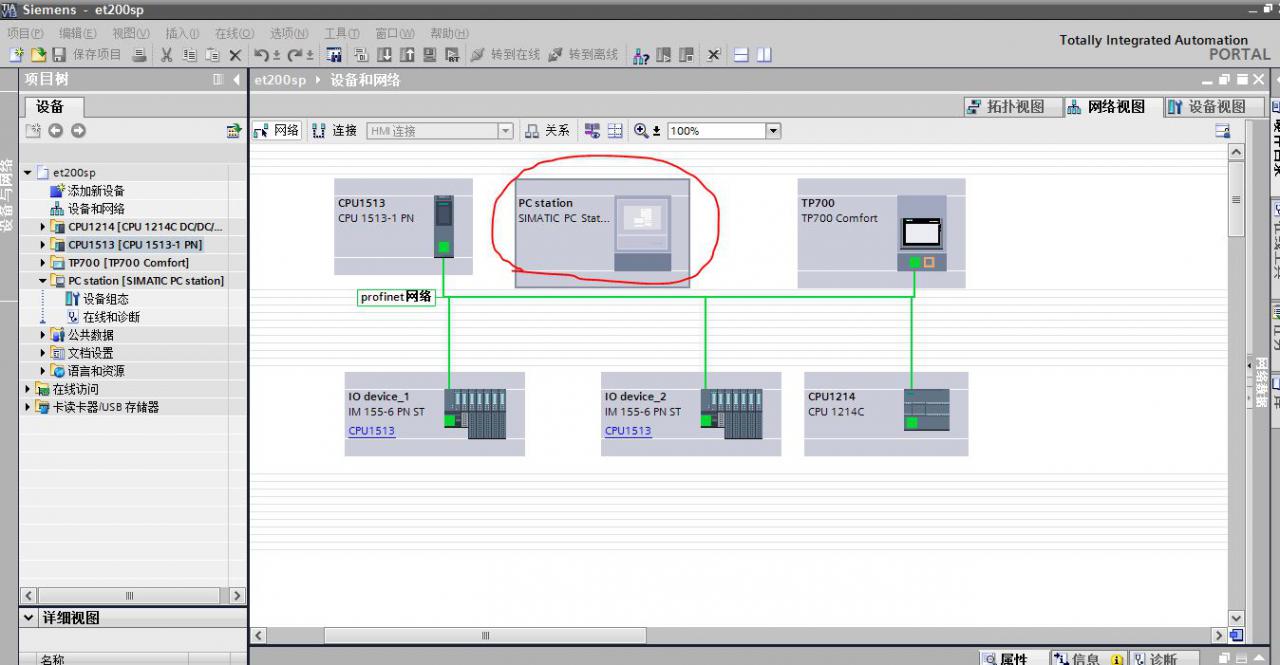The height and width of the screenshot is (665, 1280).
Task: Click the Undo arrow icon
Action: pyautogui.click(x=263, y=55)
